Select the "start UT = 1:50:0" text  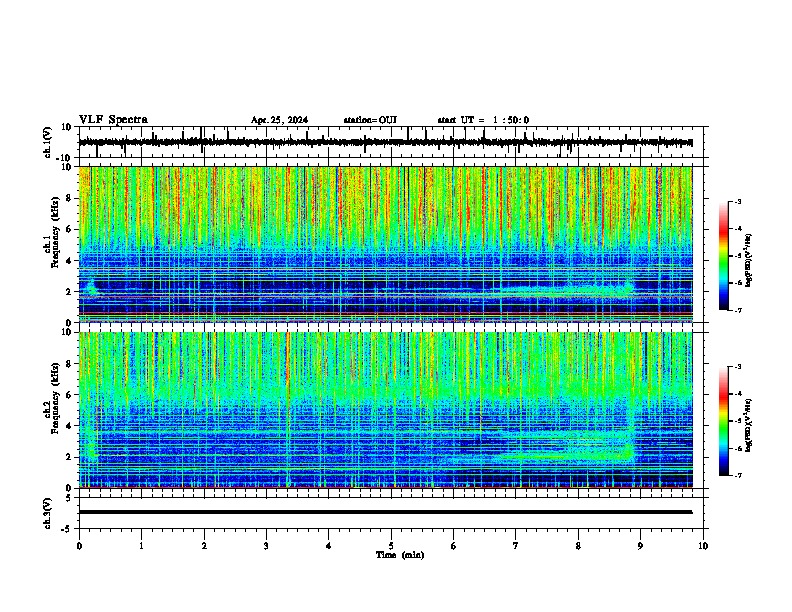click(x=483, y=120)
